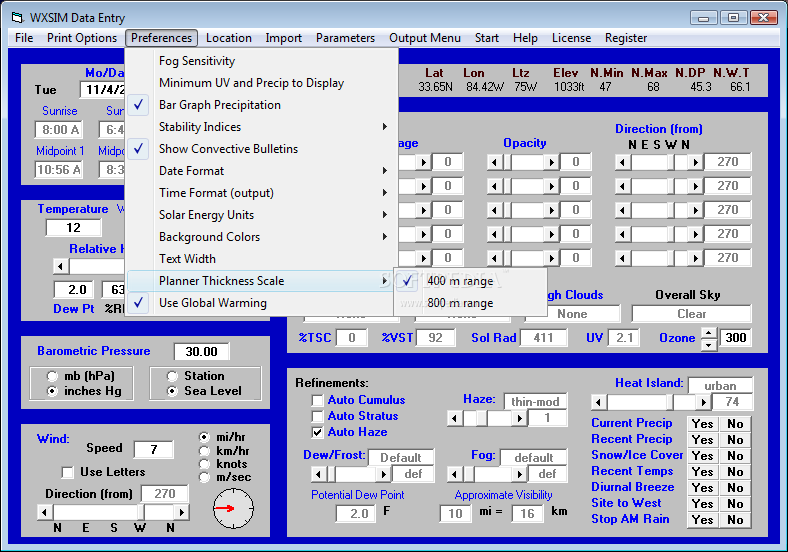Choose 800 m range option
The height and width of the screenshot is (552, 788).
(x=470, y=303)
